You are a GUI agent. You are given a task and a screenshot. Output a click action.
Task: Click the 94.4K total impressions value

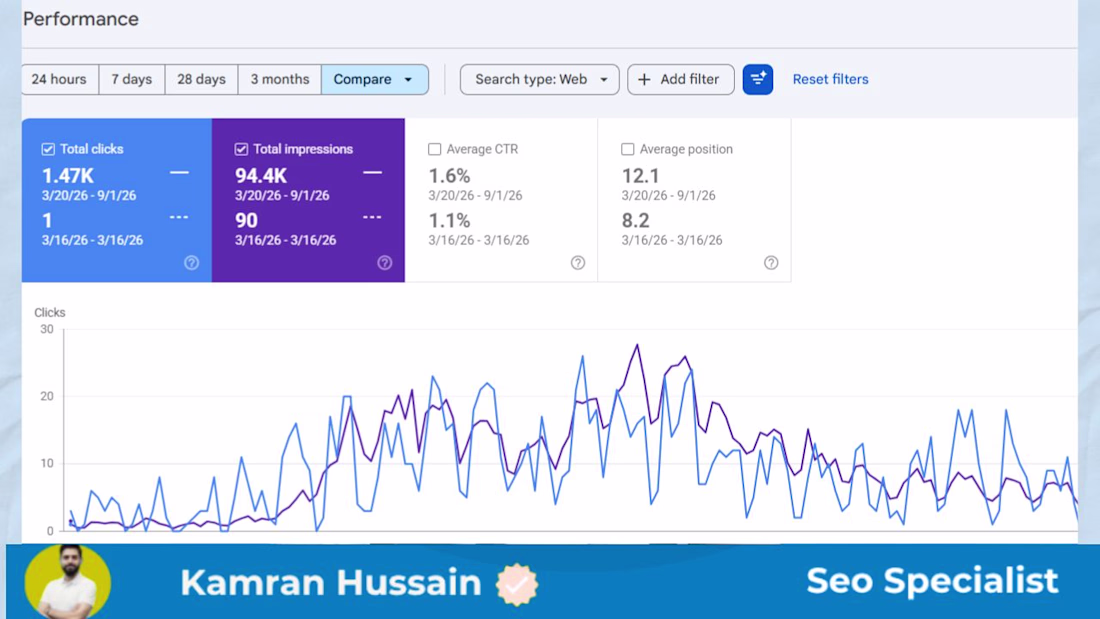261,175
